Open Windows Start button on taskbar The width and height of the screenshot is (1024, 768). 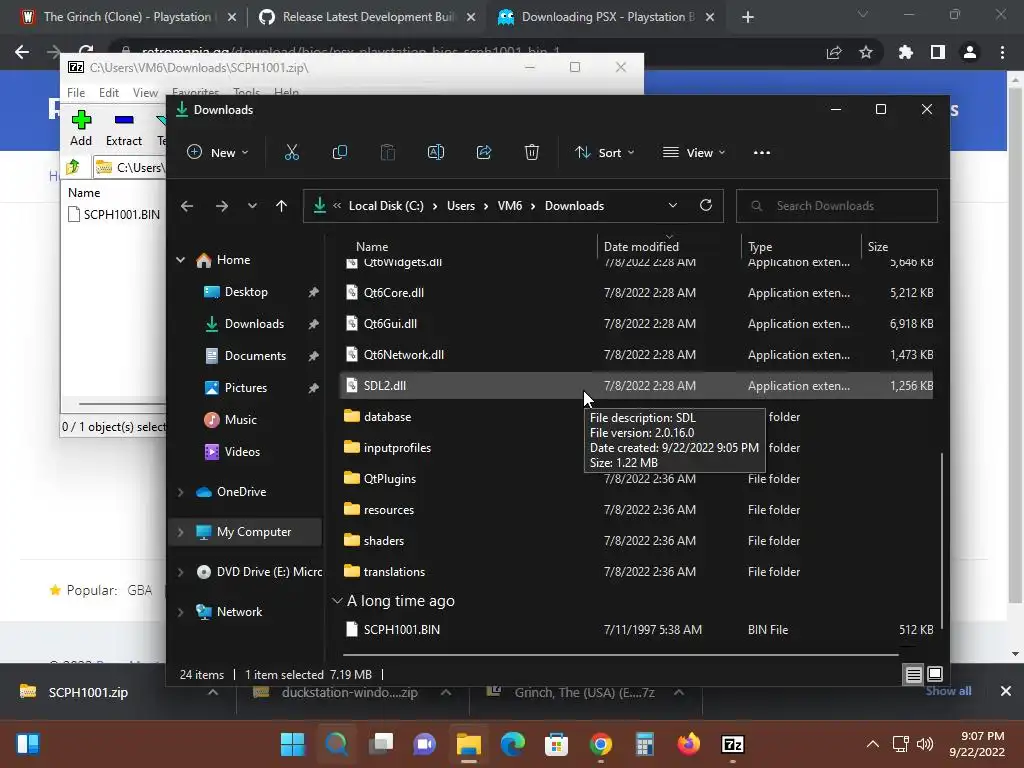293,744
